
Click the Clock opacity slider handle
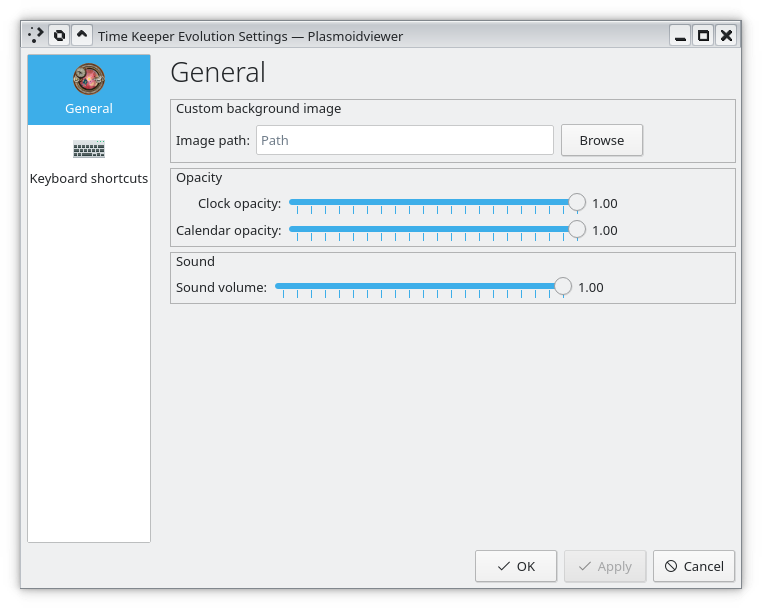coord(577,202)
